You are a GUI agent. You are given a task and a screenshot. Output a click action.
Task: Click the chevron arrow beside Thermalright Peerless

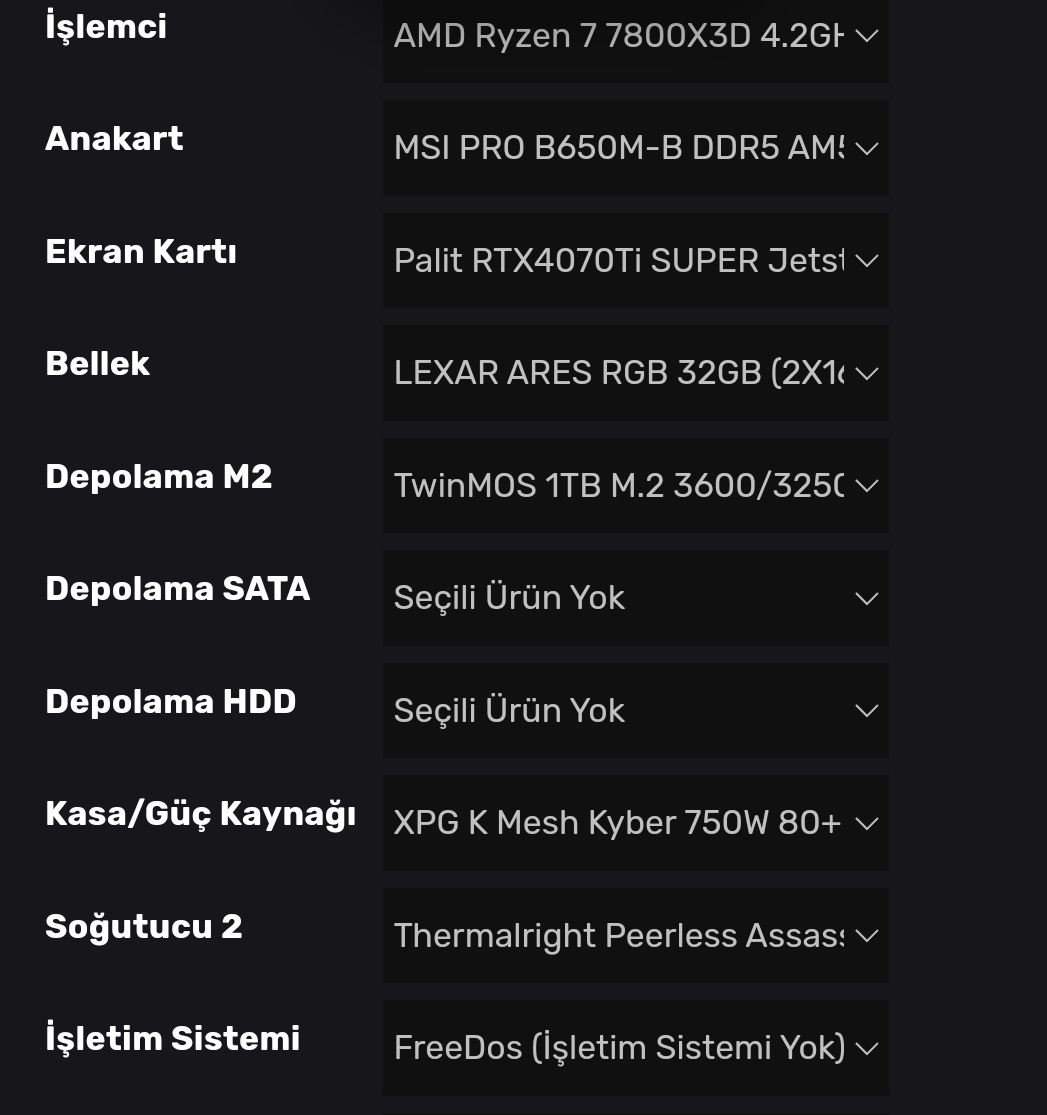pyautogui.click(x=867, y=936)
